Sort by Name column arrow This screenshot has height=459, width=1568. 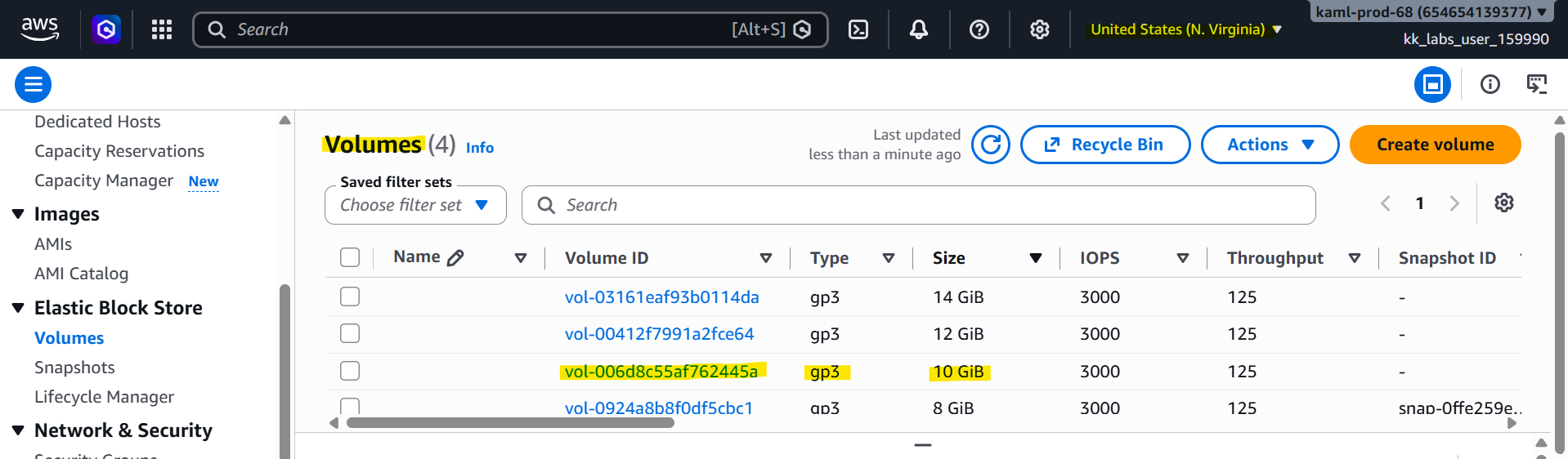click(521, 258)
